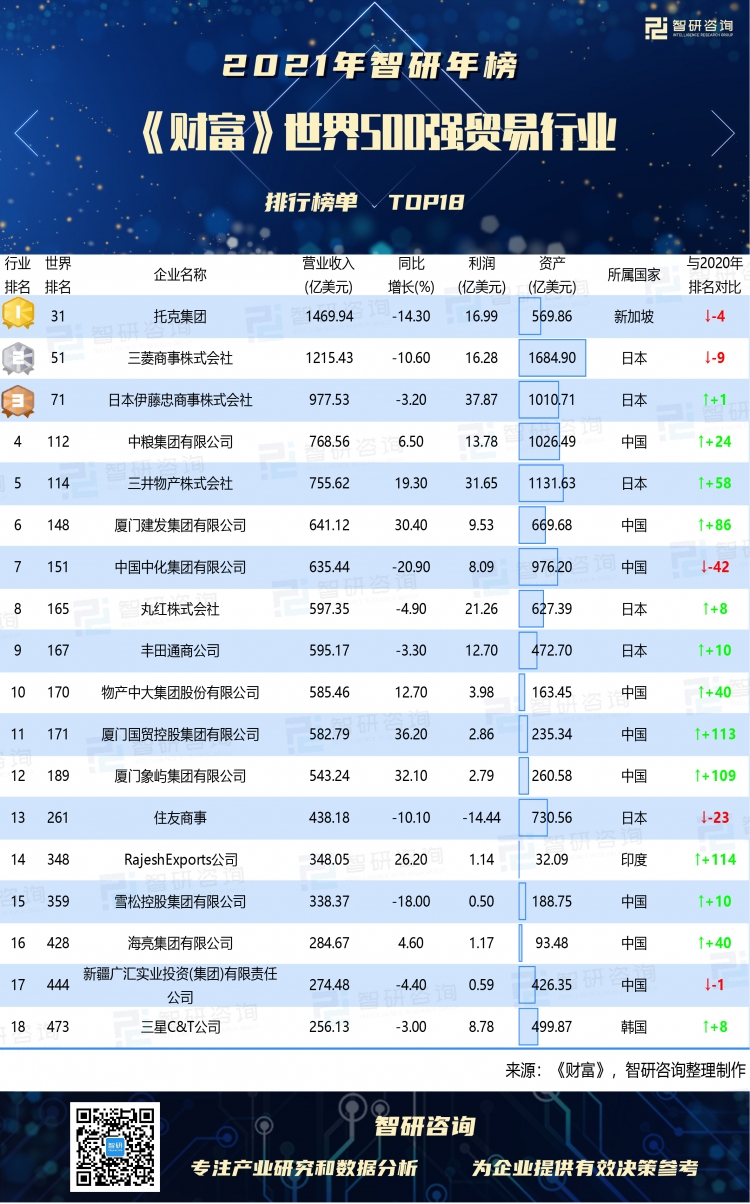Click company name 三井物产株式会社
Image resolution: width=750 pixels, height=1204 pixels.
click(180, 483)
